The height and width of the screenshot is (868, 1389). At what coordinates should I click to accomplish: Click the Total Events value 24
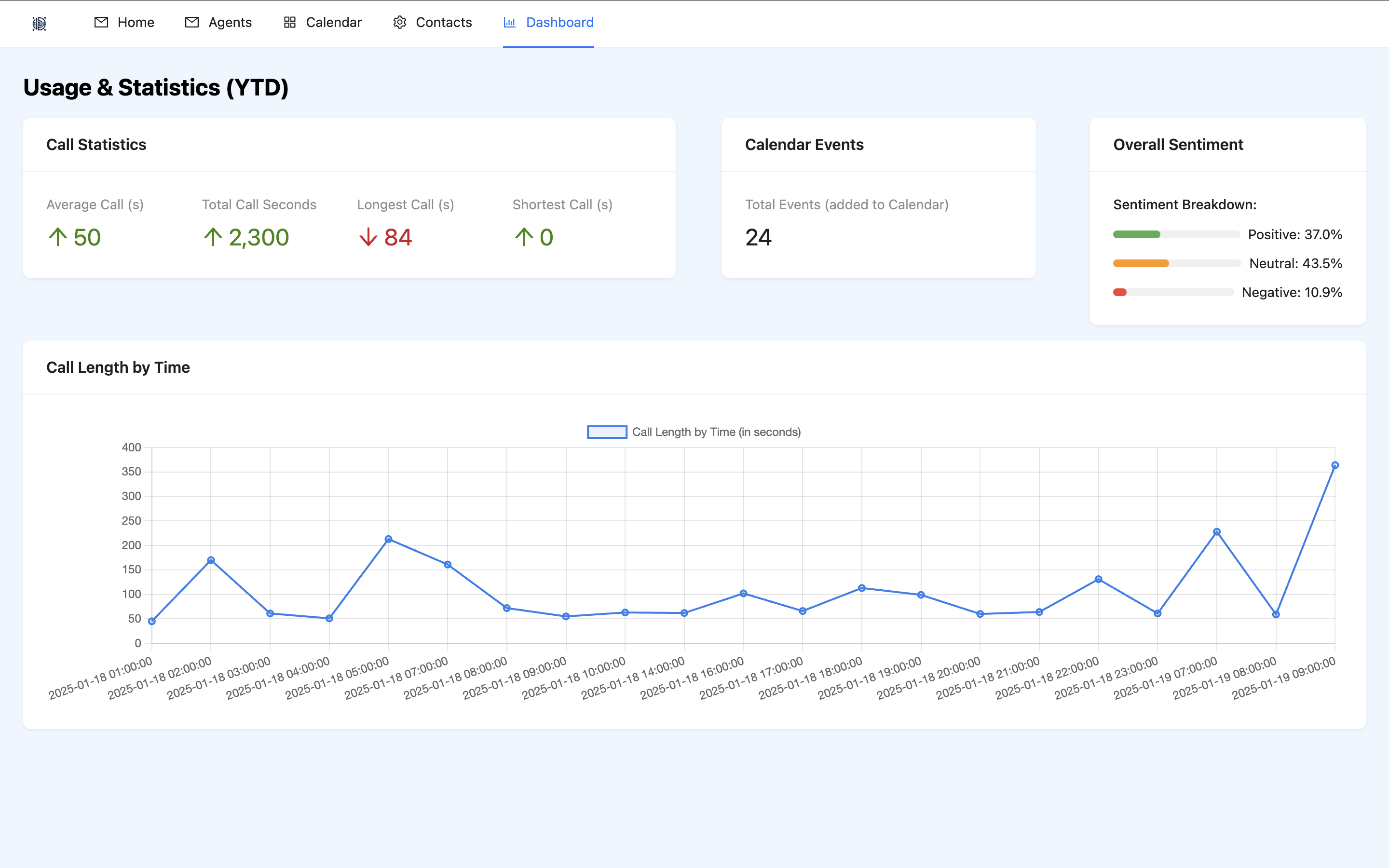(758, 237)
